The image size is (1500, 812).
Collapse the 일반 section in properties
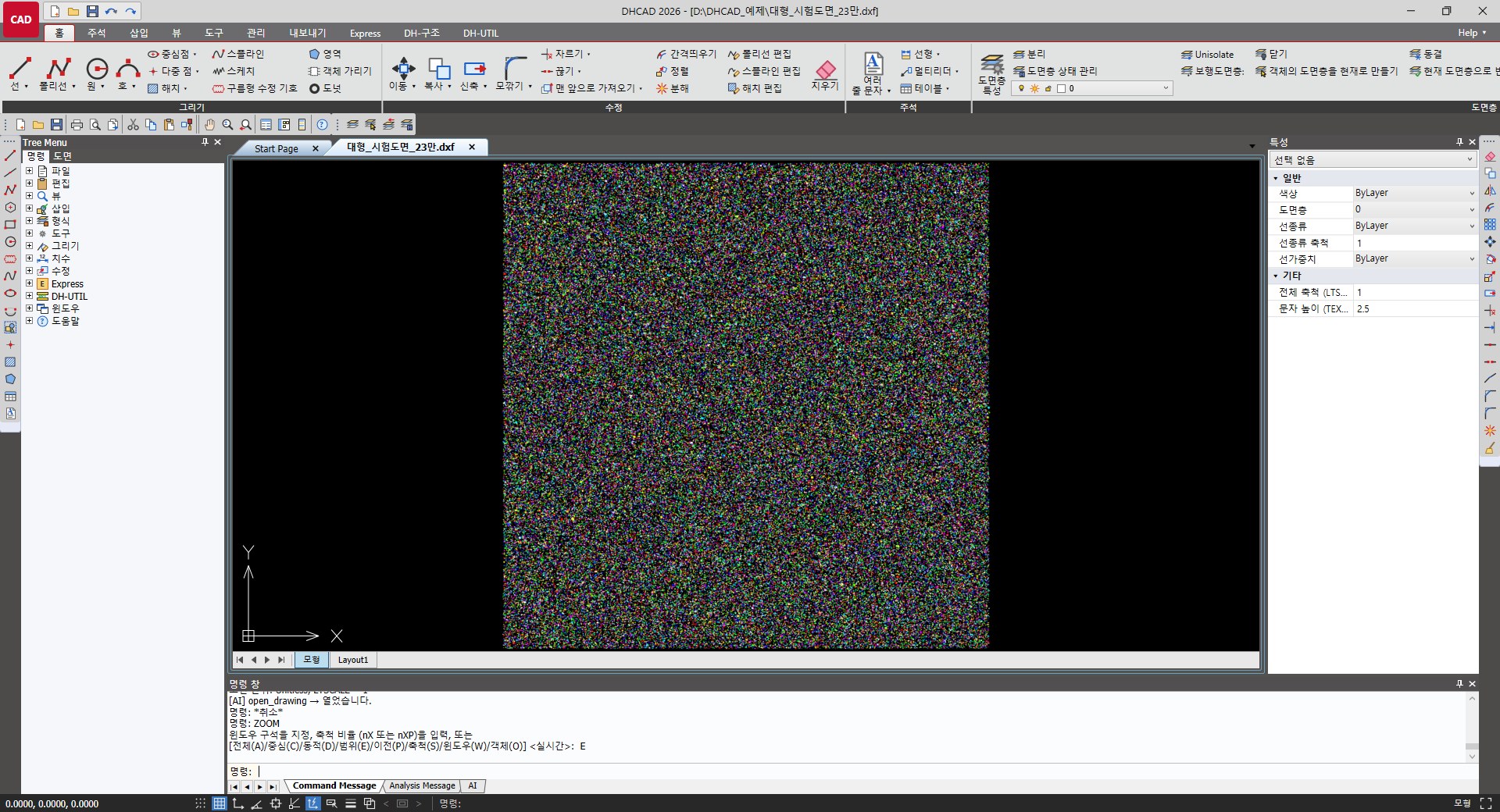coord(1276,178)
